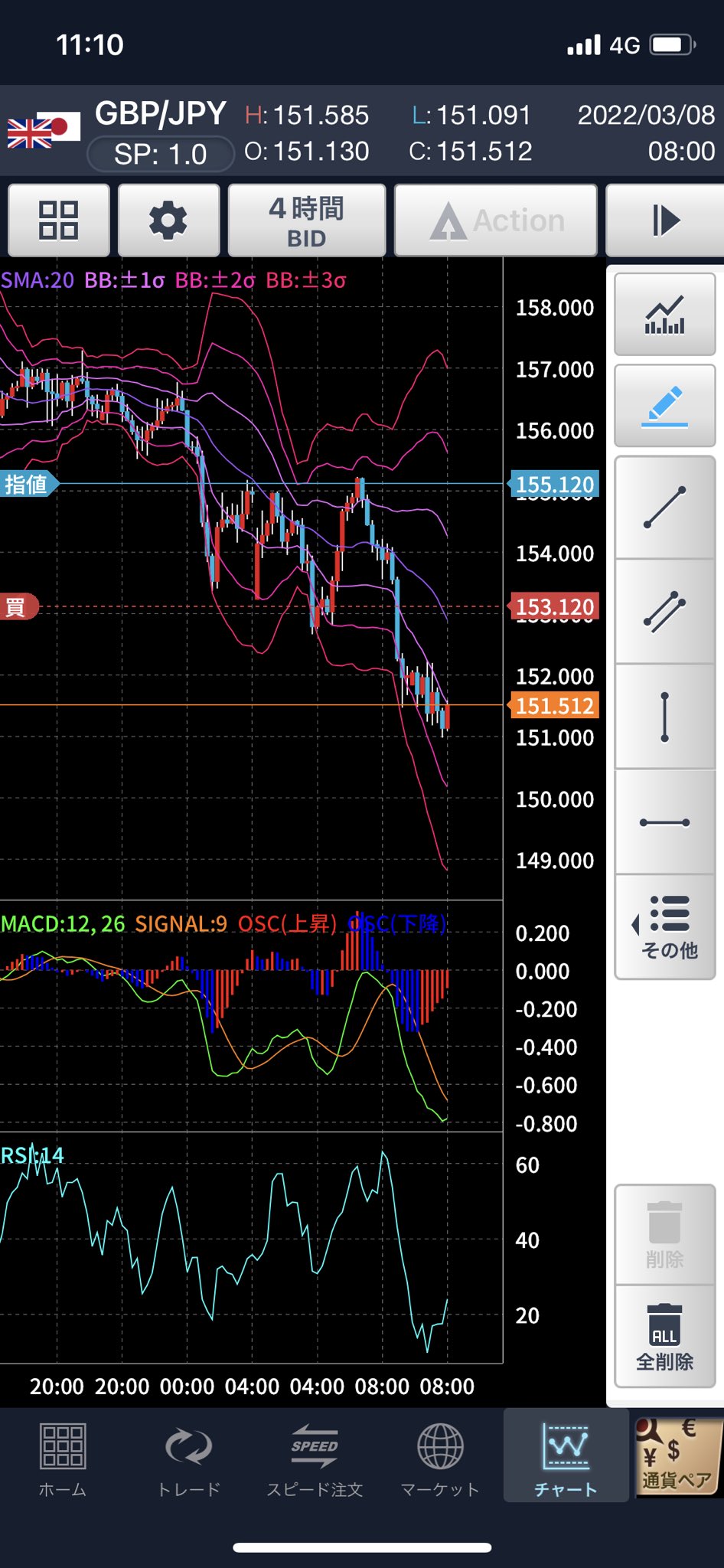Tap the OSC(上昇) label
This screenshot has width=724, height=1568.
288,923
